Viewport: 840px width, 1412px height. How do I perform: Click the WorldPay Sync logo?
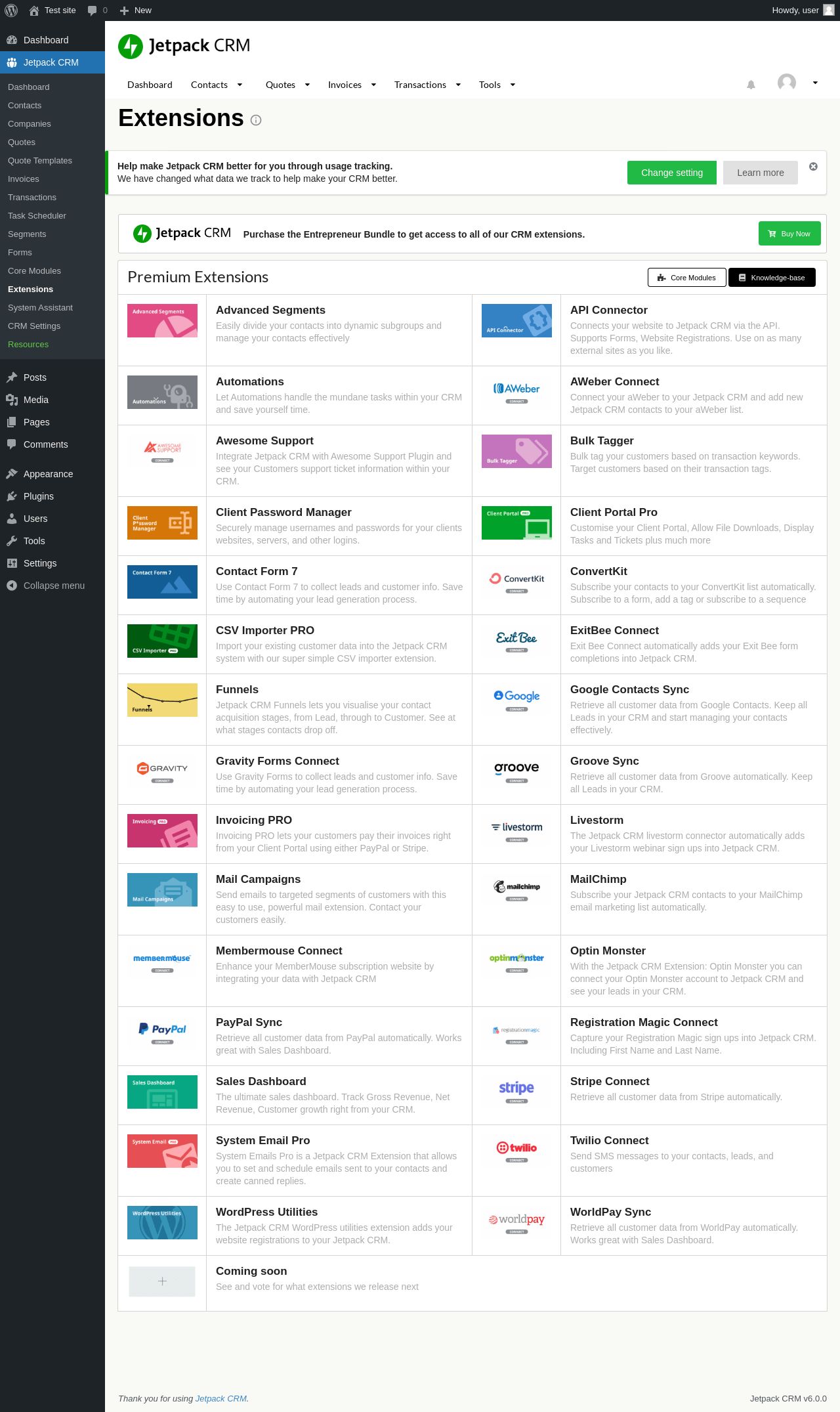pyautogui.click(x=516, y=1222)
